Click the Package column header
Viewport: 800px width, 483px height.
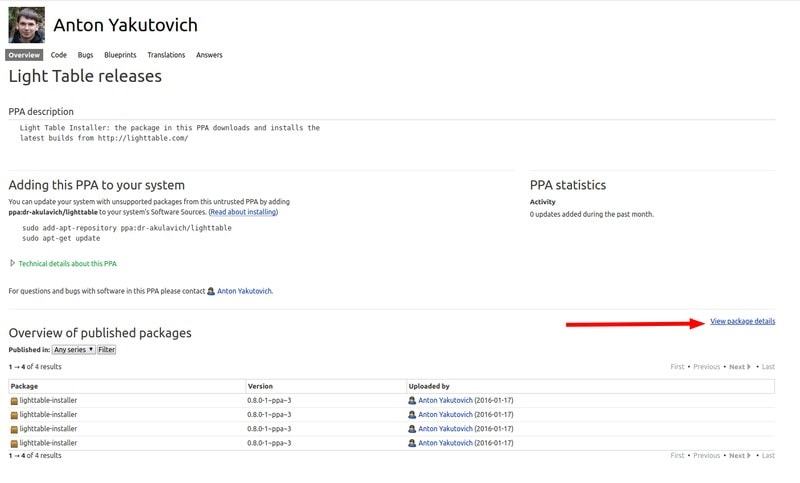[x=25, y=385]
